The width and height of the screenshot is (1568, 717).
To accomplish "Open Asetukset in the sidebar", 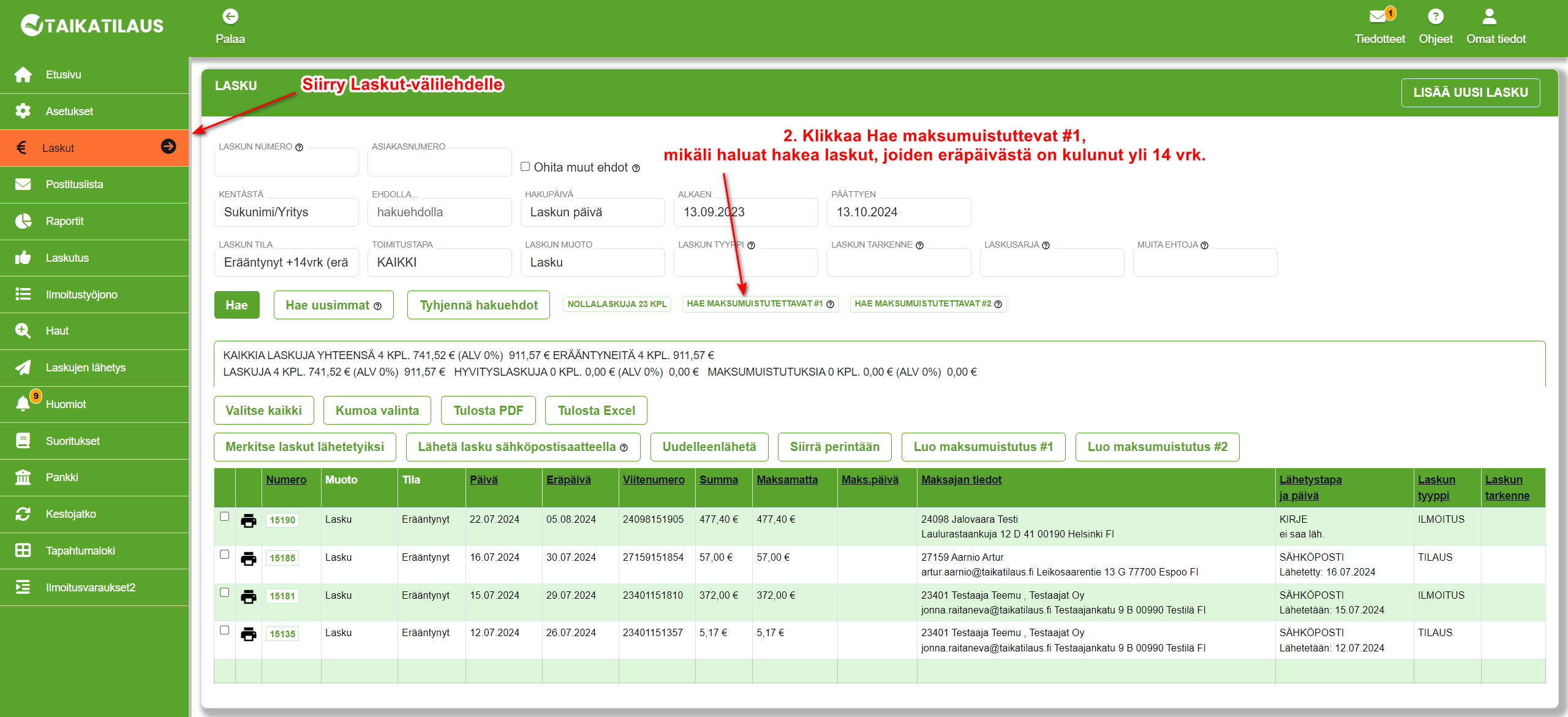I will [x=94, y=112].
